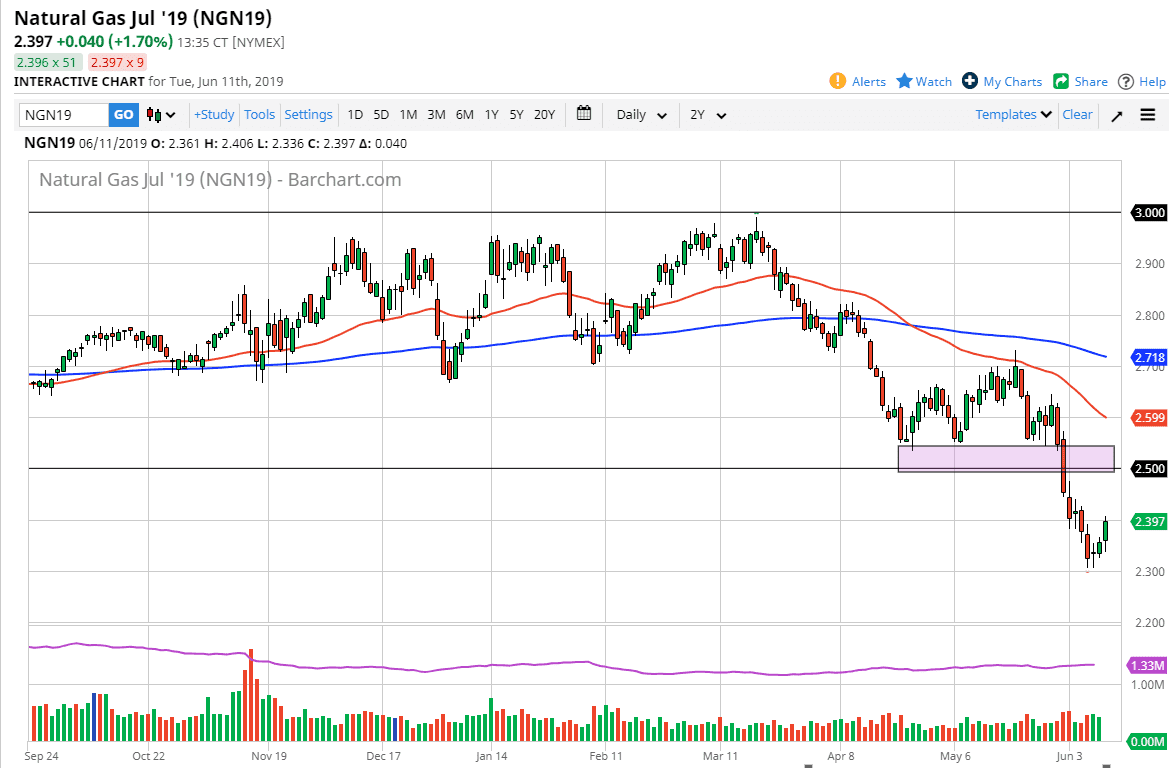
Task: Open the hamburger menu icon
Action: [x=1147, y=115]
